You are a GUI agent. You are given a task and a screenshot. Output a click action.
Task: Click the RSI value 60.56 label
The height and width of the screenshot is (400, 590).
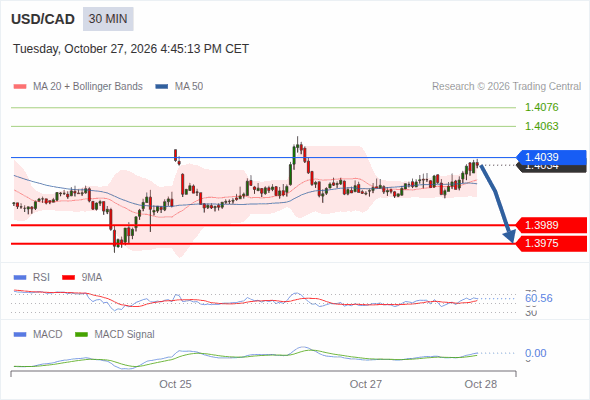(x=539, y=298)
